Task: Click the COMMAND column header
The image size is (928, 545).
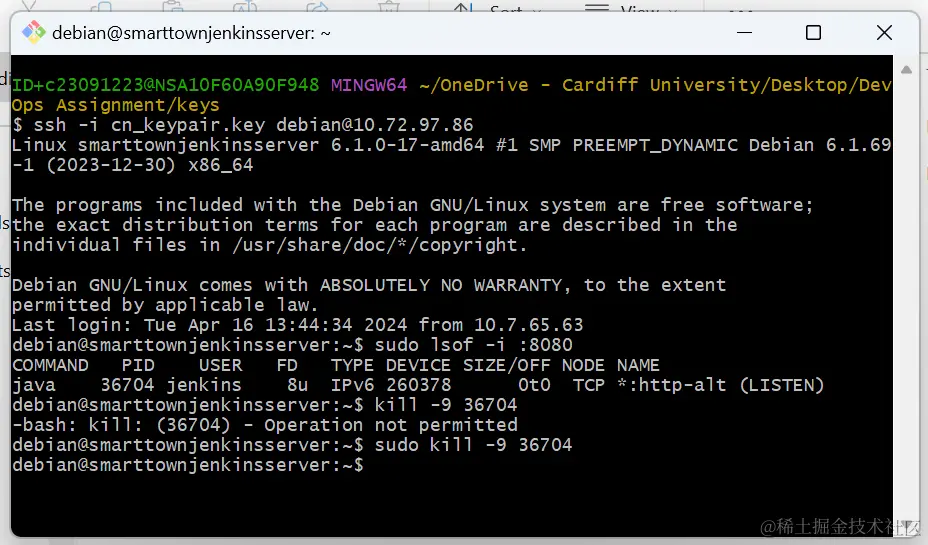Action: click(x=50, y=365)
